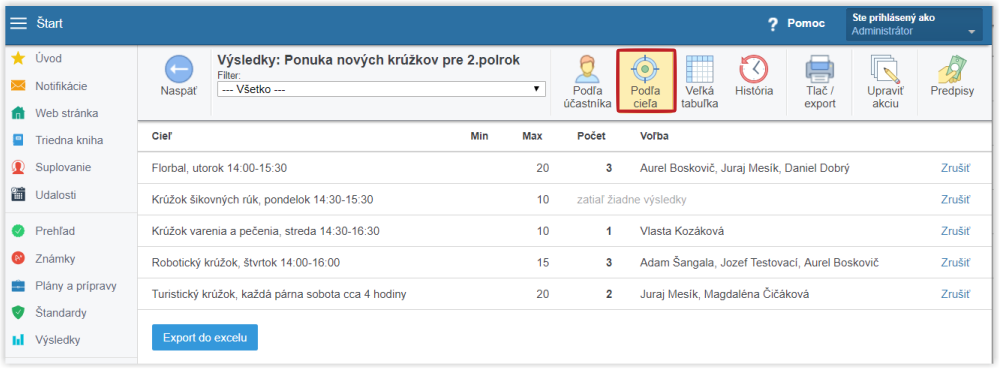Open the hamburger menu beside Štart
1000x369 pixels.
click(x=19, y=24)
